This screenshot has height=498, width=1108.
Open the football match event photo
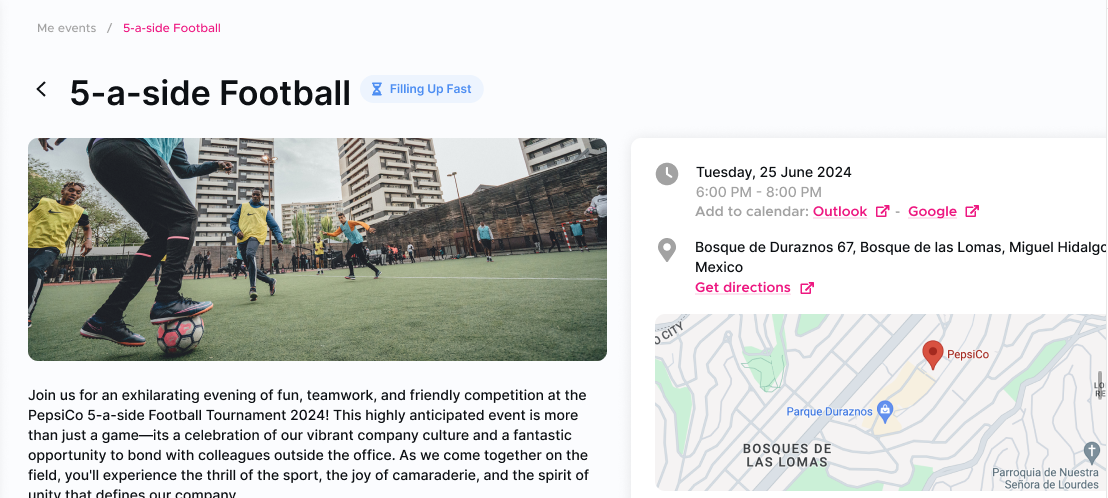pyautogui.click(x=317, y=249)
